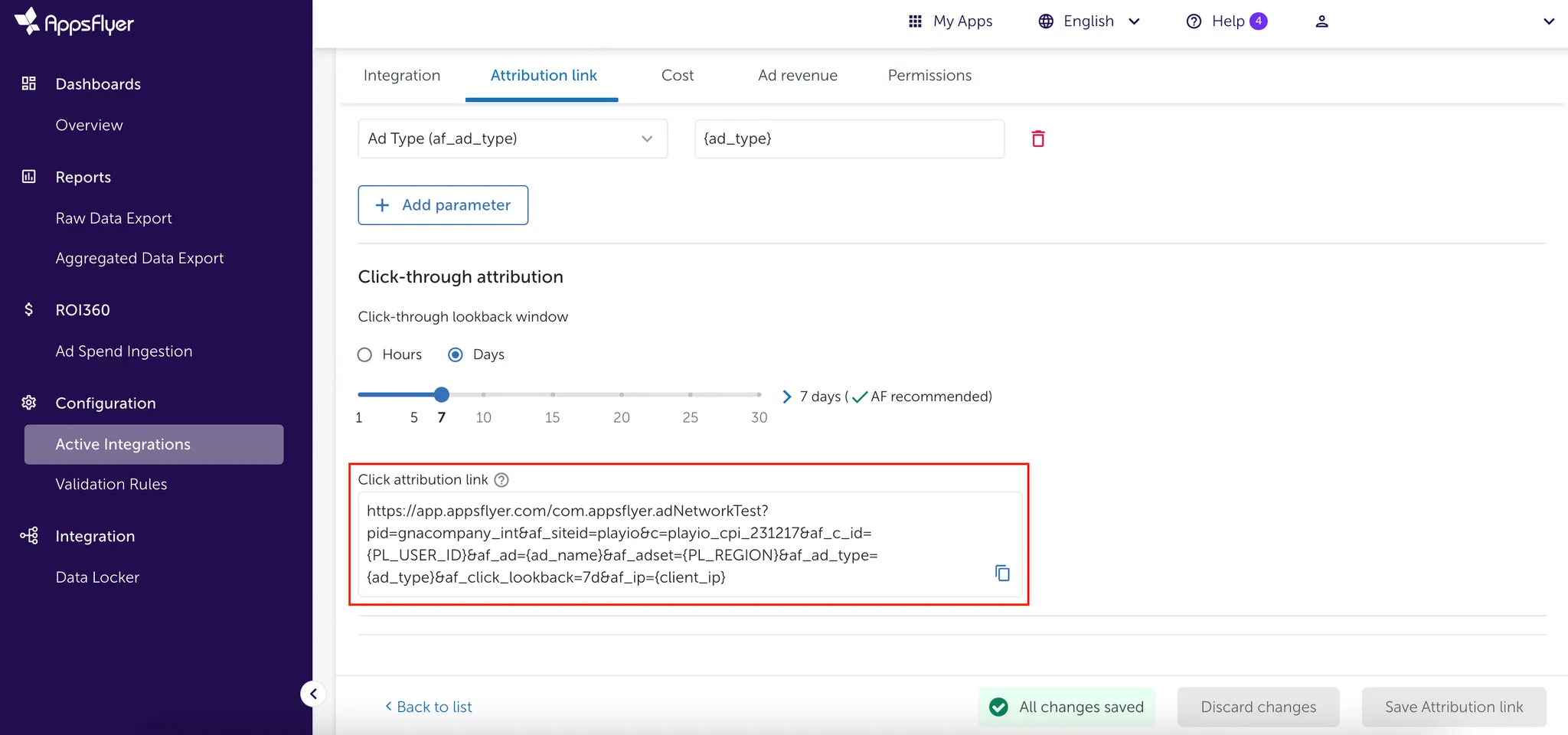Open Aggregated Data Export
The image size is (1568, 735).
(139, 258)
